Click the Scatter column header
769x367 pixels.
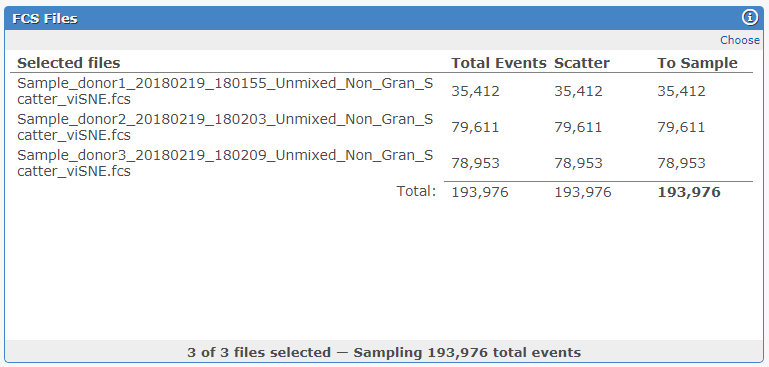point(582,63)
